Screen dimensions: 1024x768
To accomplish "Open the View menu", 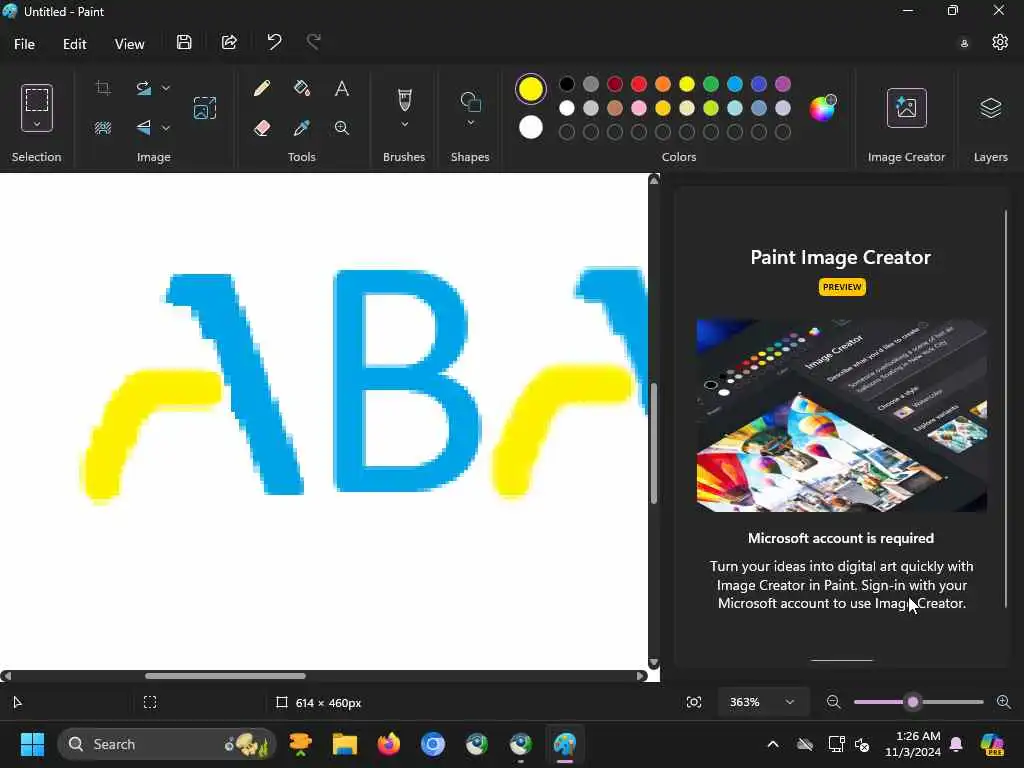I will [129, 44].
